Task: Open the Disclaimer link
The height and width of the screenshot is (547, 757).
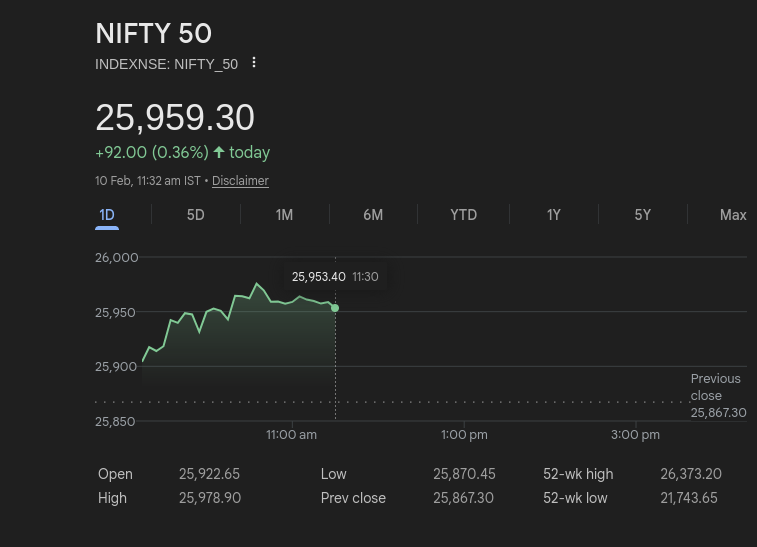Action: point(240,181)
